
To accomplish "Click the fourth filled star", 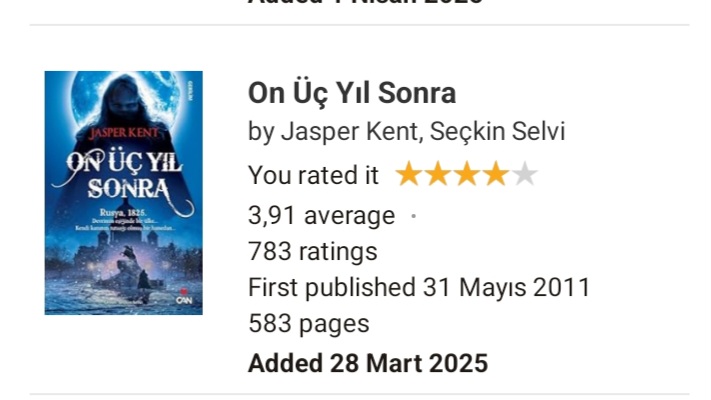I will coord(495,175).
